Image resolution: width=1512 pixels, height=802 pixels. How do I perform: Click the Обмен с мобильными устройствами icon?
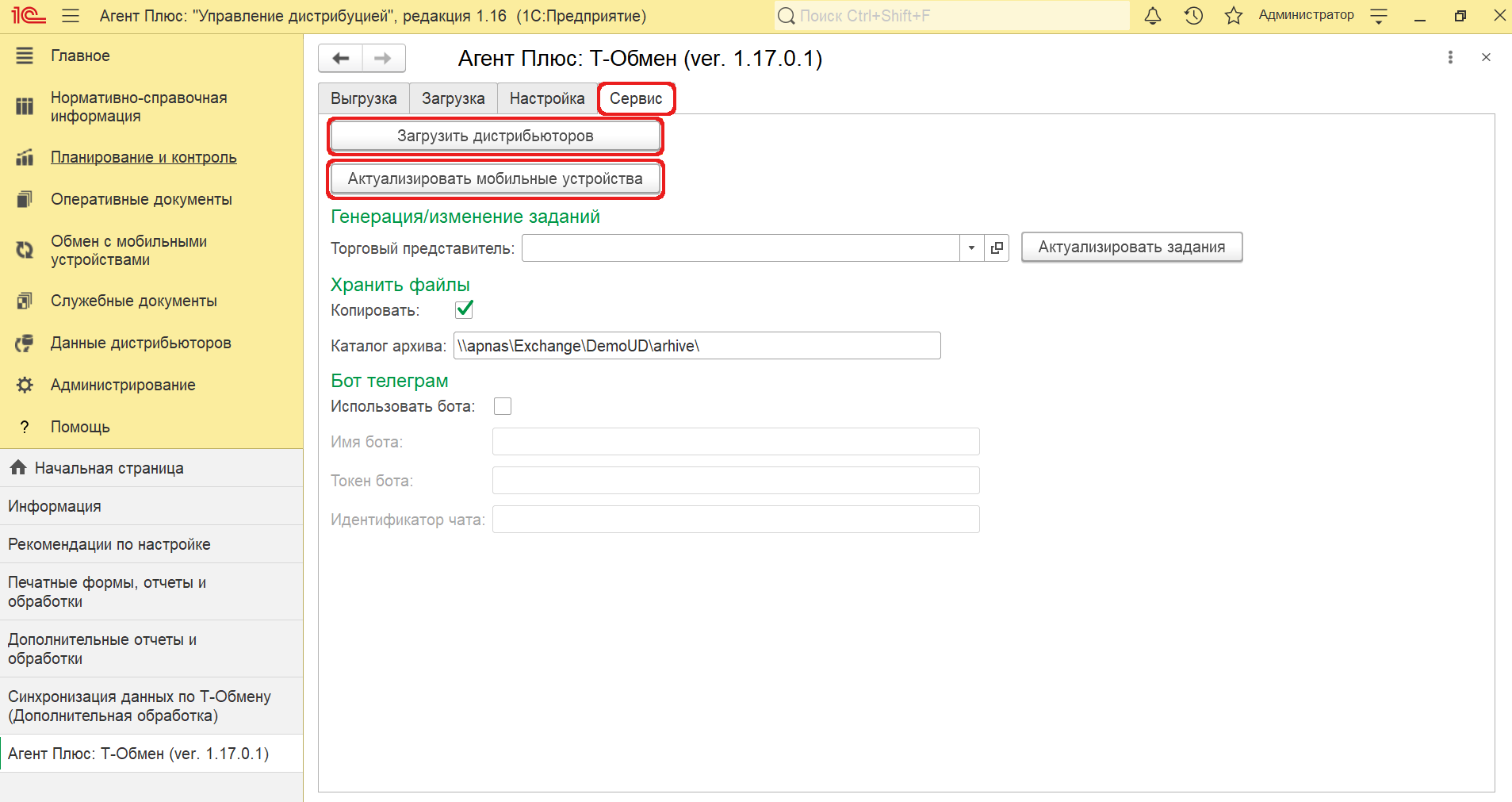click(25, 250)
